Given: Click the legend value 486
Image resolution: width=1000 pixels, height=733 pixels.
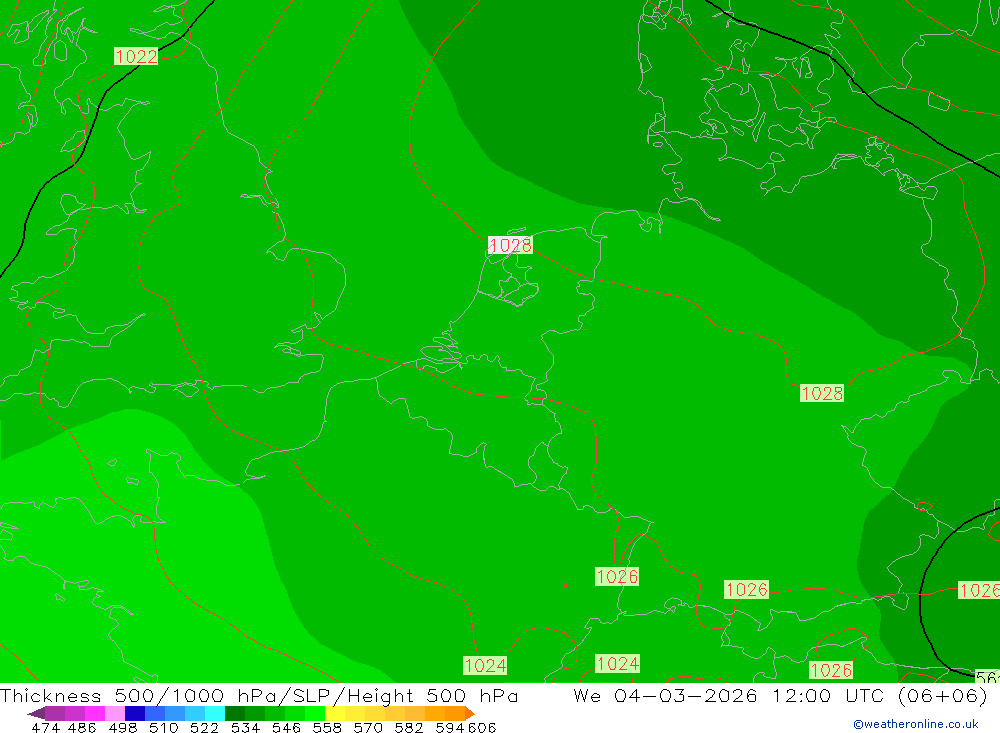Looking at the screenshot, I should (82, 727).
